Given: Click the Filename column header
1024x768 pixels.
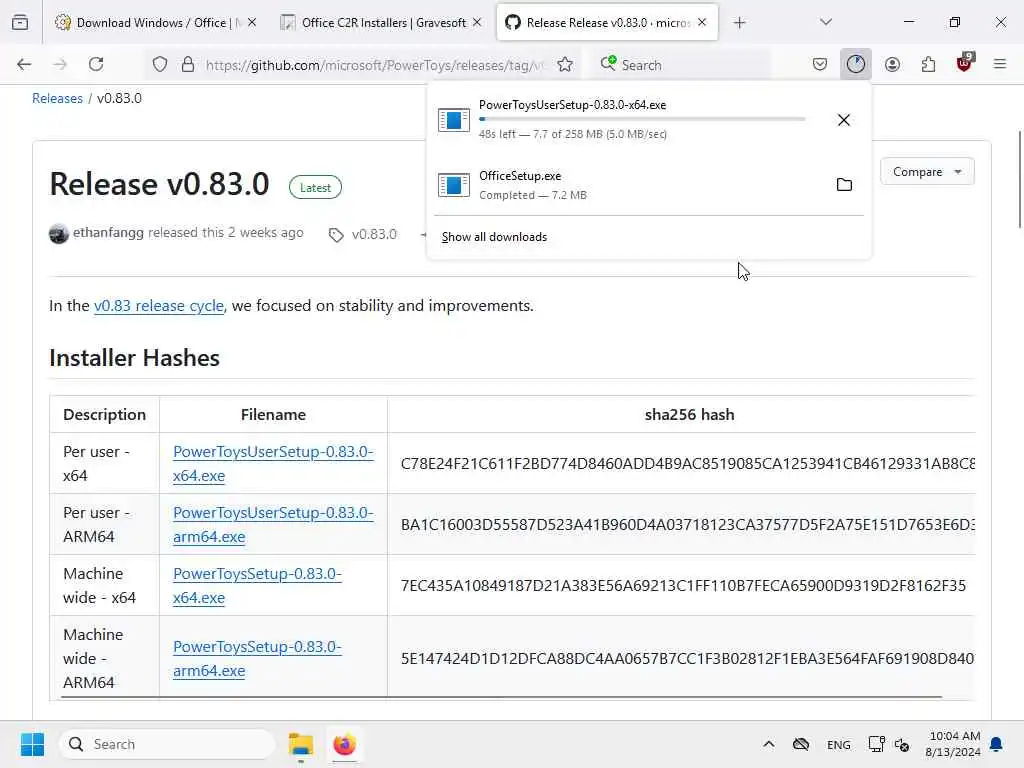Looking at the screenshot, I should 273,415.
